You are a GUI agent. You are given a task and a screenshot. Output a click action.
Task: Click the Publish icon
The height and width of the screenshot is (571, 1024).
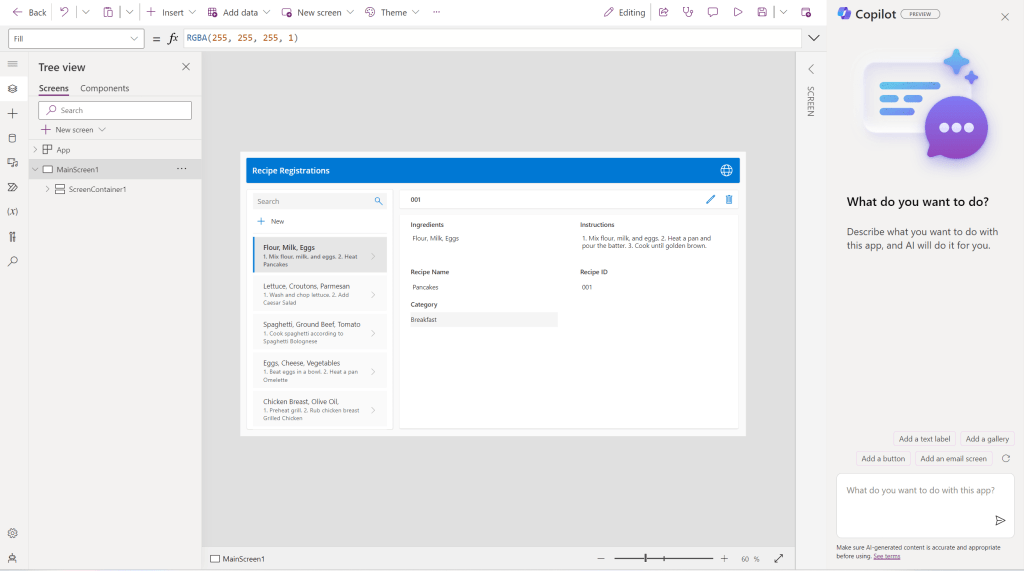click(x=806, y=12)
